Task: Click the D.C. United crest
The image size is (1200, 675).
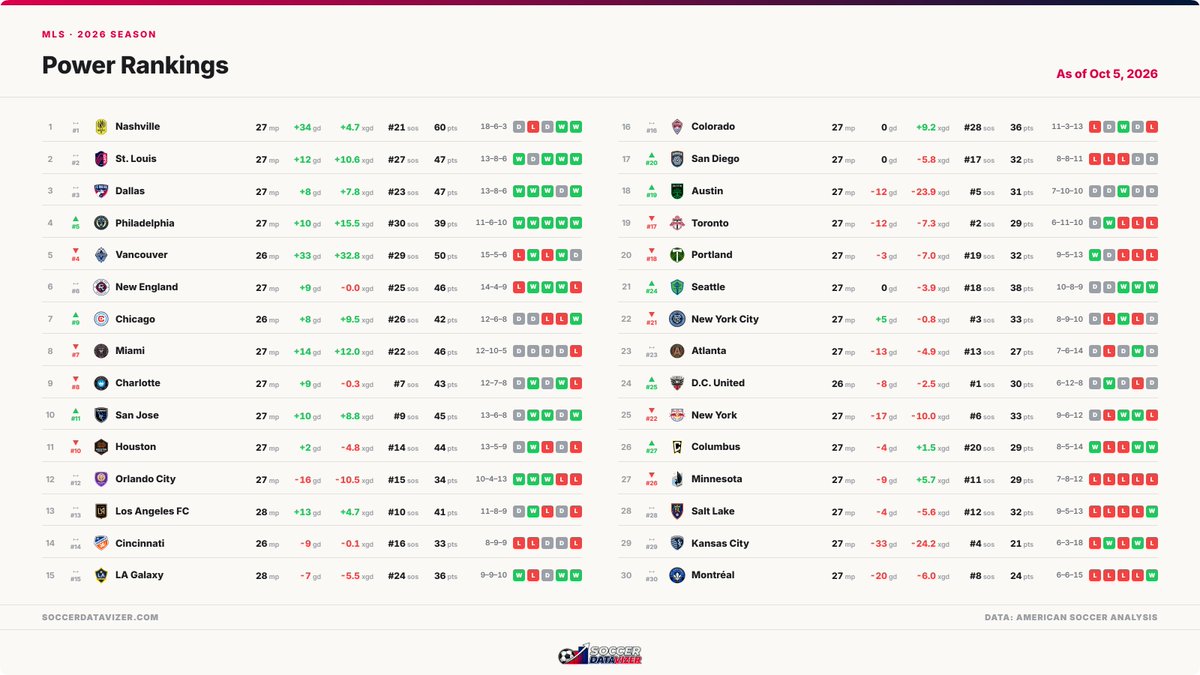Action: 677,383
